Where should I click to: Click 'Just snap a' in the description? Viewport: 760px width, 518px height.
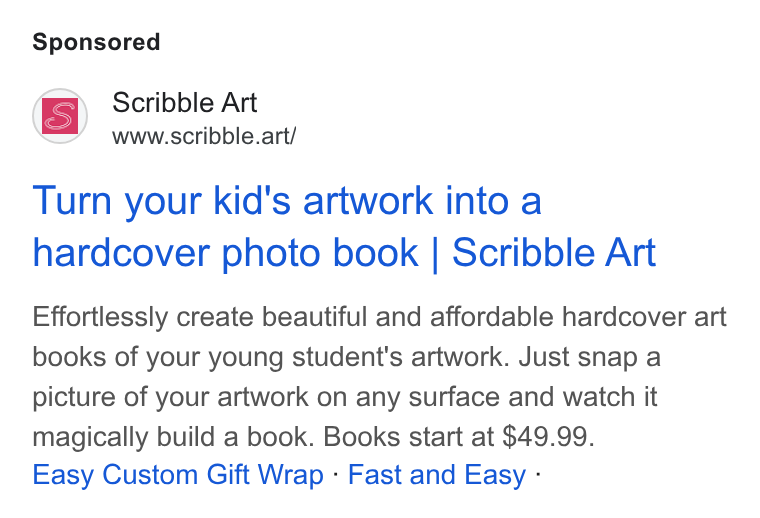pyautogui.click(x=589, y=358)
